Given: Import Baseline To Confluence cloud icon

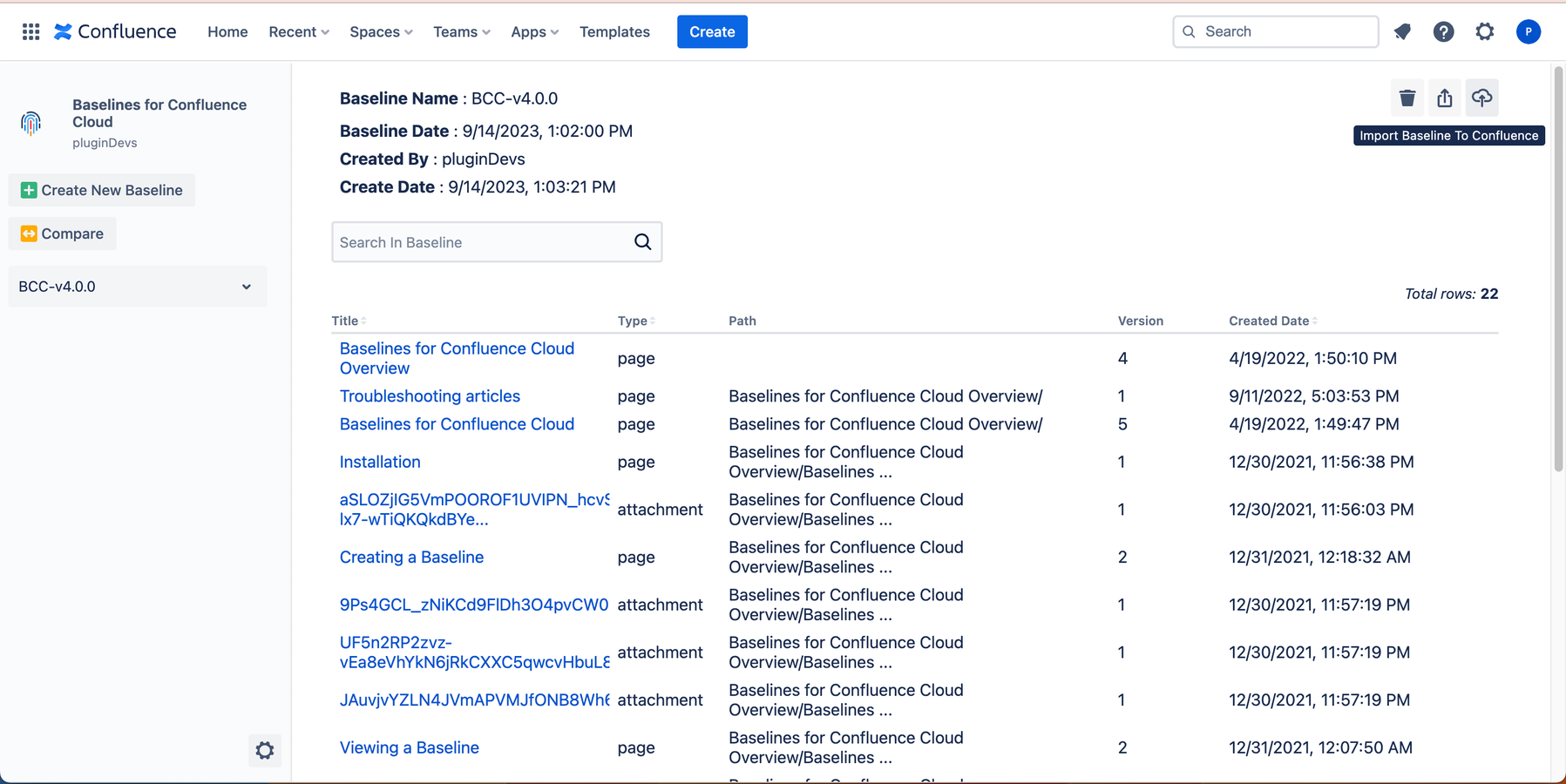Looking at the screenshot, I should click(1482, 98).
